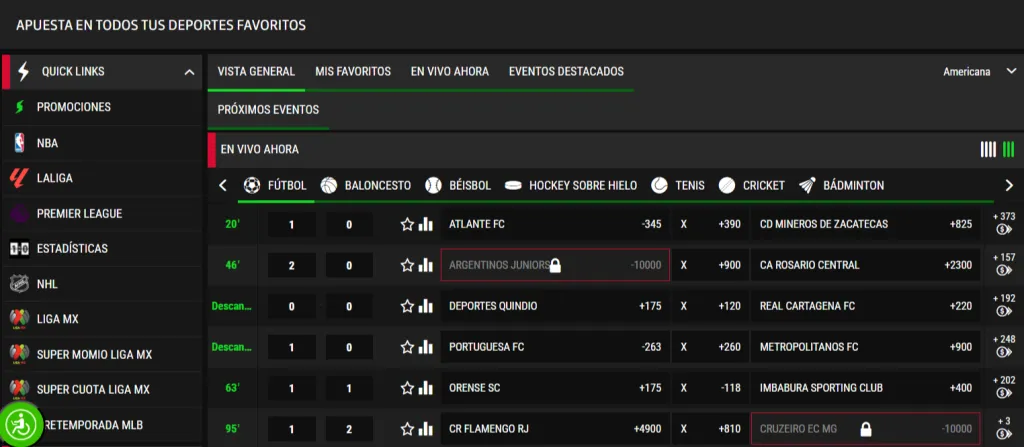This screenshot has width=1024, height=447.
Task: Switch to the green three-column layout view
Action: tap(1008, 150)
